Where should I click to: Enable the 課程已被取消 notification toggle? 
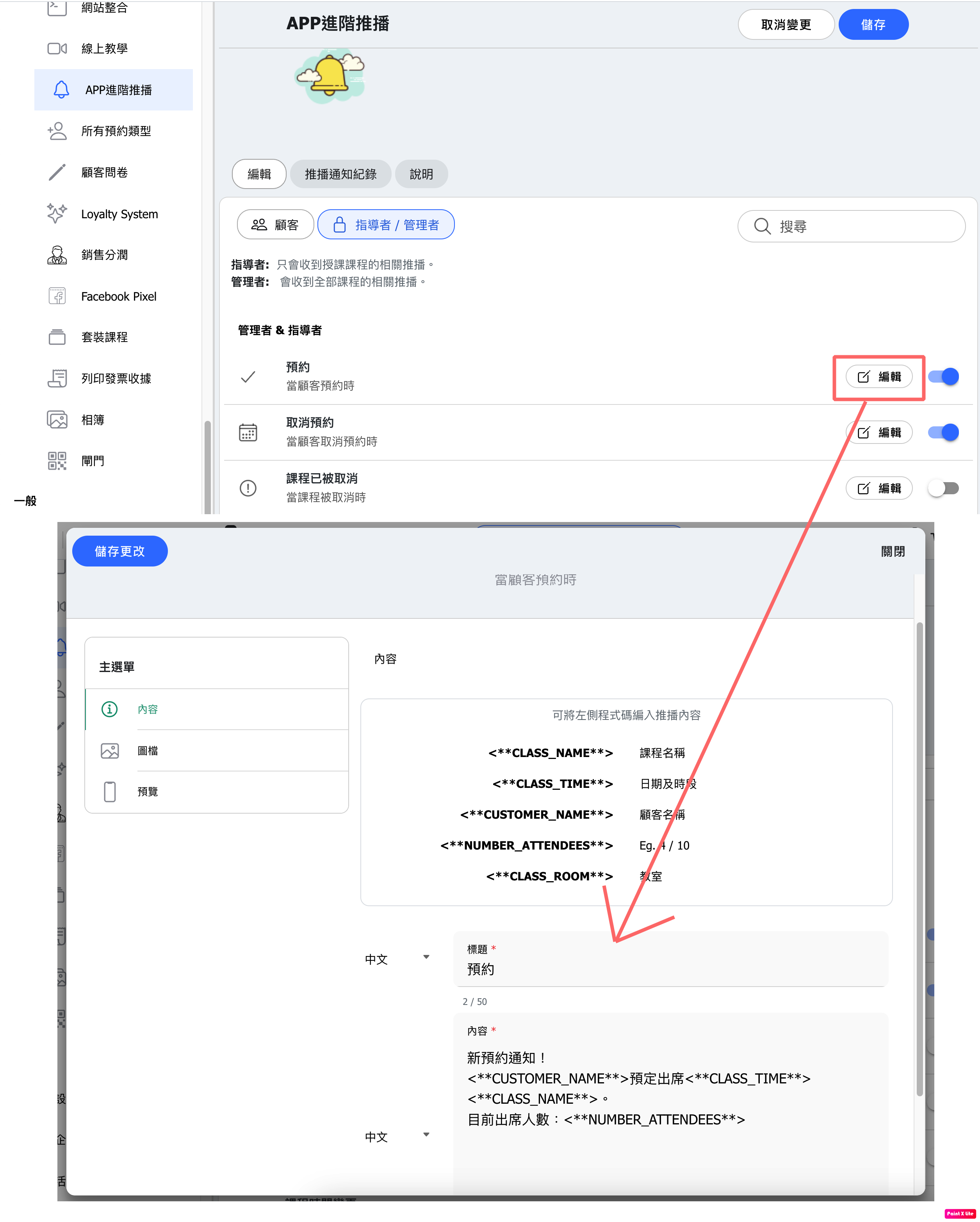point(944,488)
